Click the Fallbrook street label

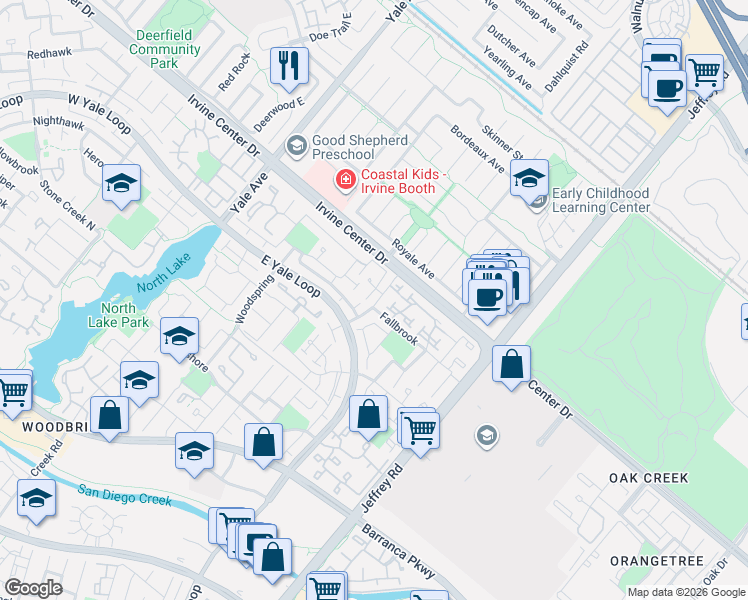[x=399, y=329]
